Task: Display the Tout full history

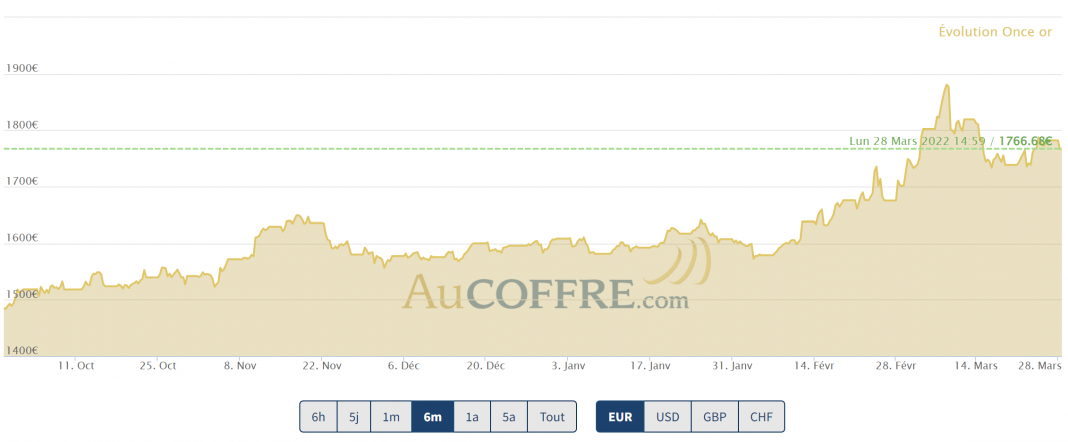Action: 552,417
